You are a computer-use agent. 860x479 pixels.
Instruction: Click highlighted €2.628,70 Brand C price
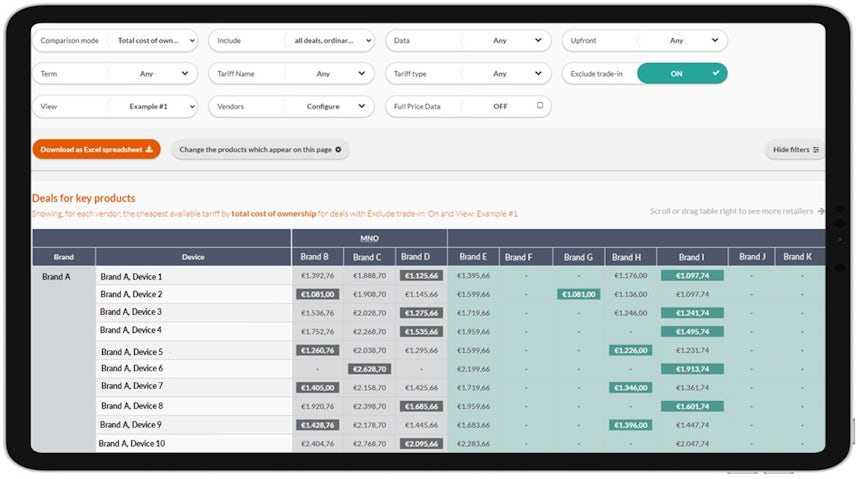pos(369,368)
